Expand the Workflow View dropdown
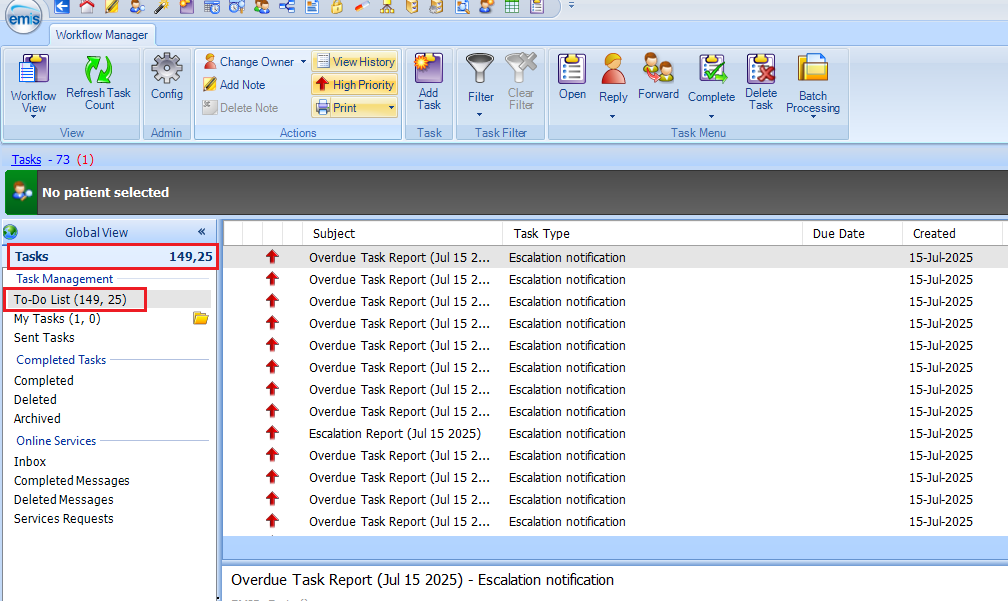Viewport: 1008px width, 601px height. coord(33,116)
